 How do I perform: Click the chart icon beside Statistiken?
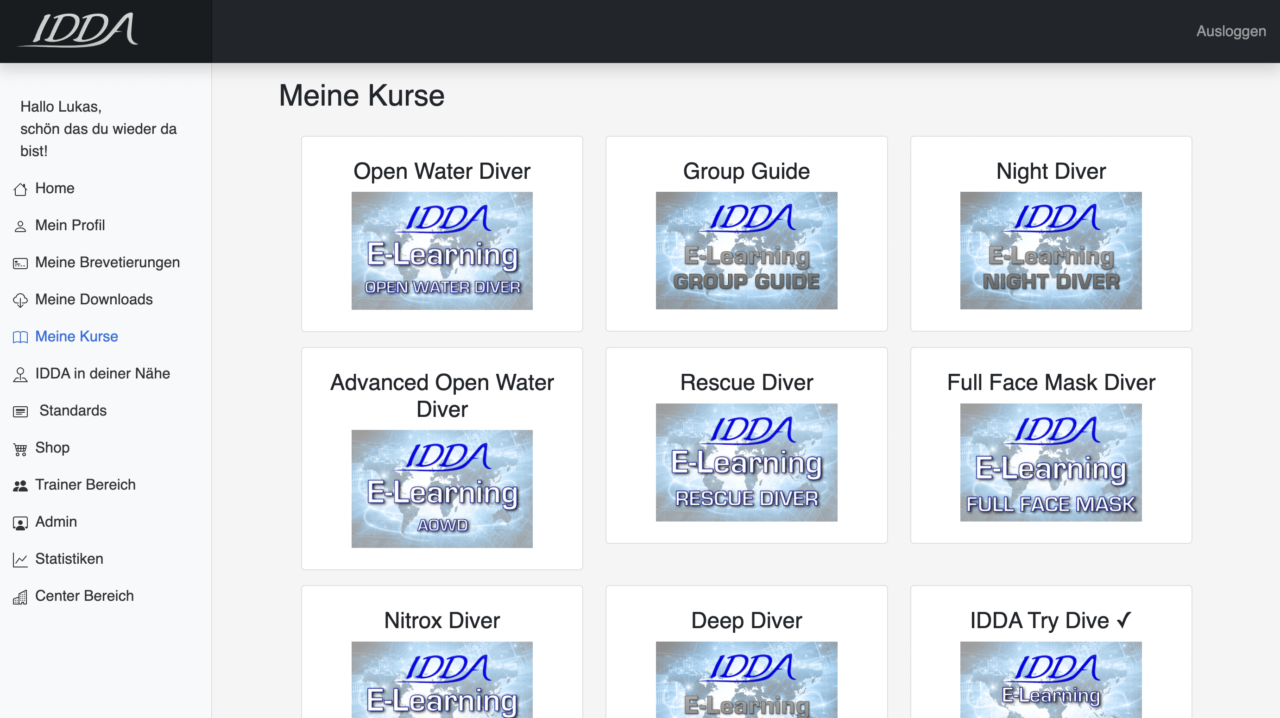tap(20, 559)
